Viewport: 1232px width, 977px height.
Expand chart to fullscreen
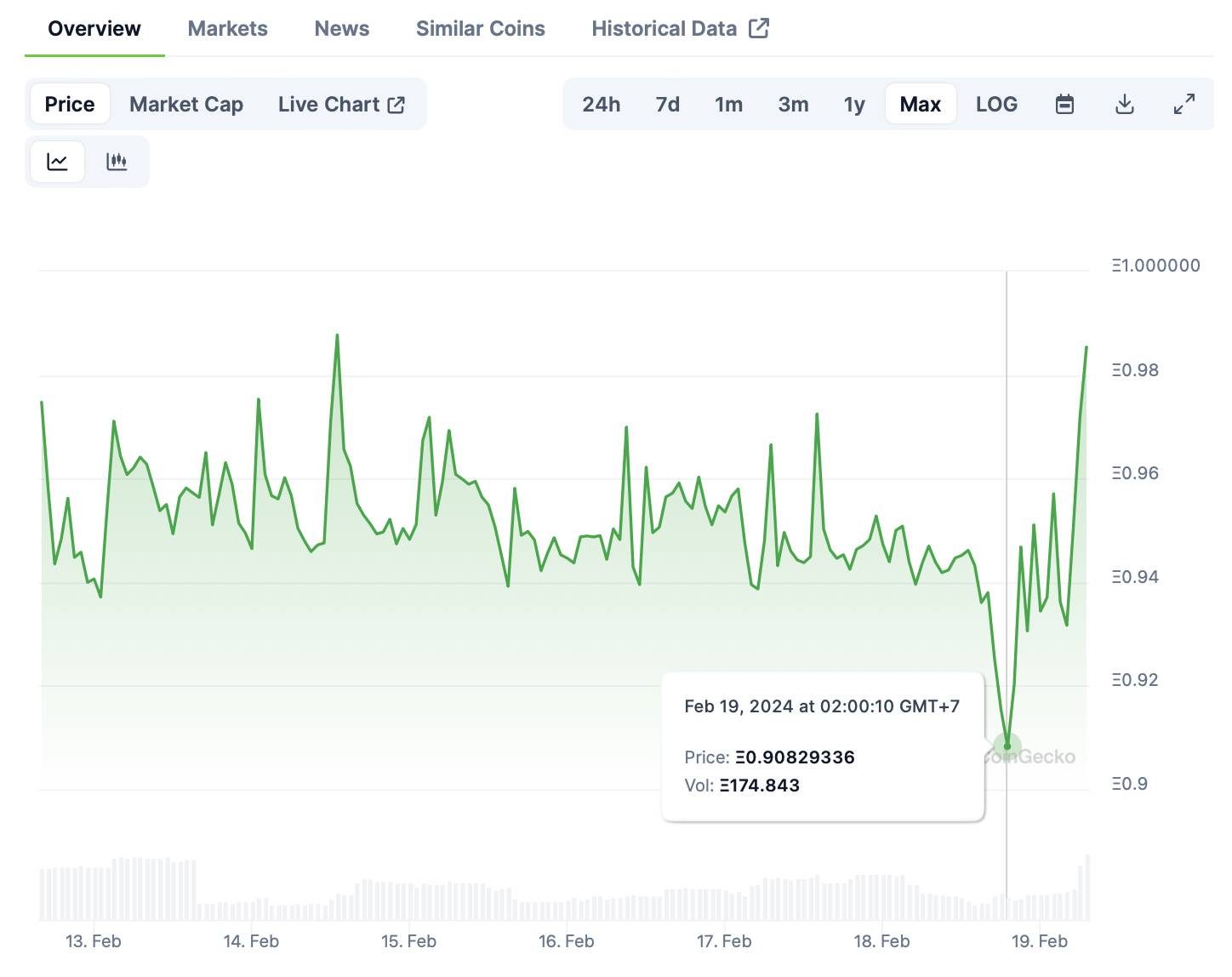1184,105
